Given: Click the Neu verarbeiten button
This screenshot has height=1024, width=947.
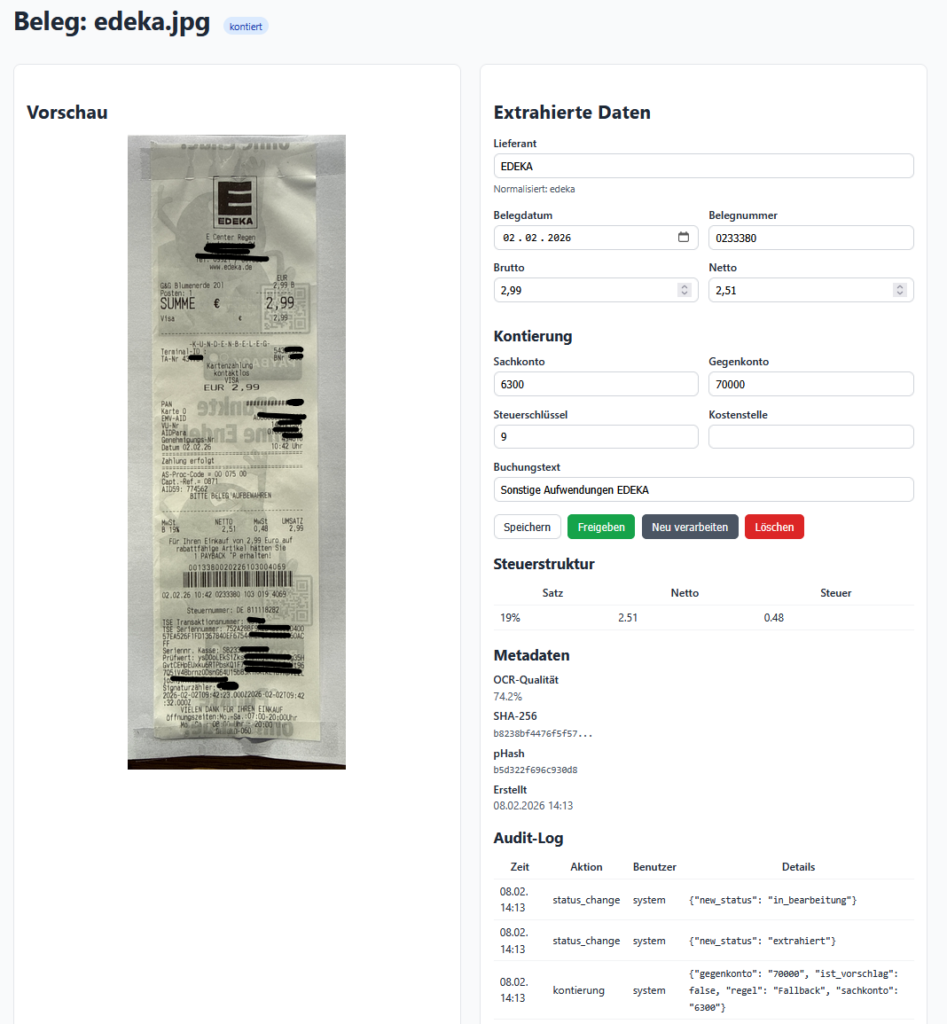Looking at the screenshot, I should point(690,527).
